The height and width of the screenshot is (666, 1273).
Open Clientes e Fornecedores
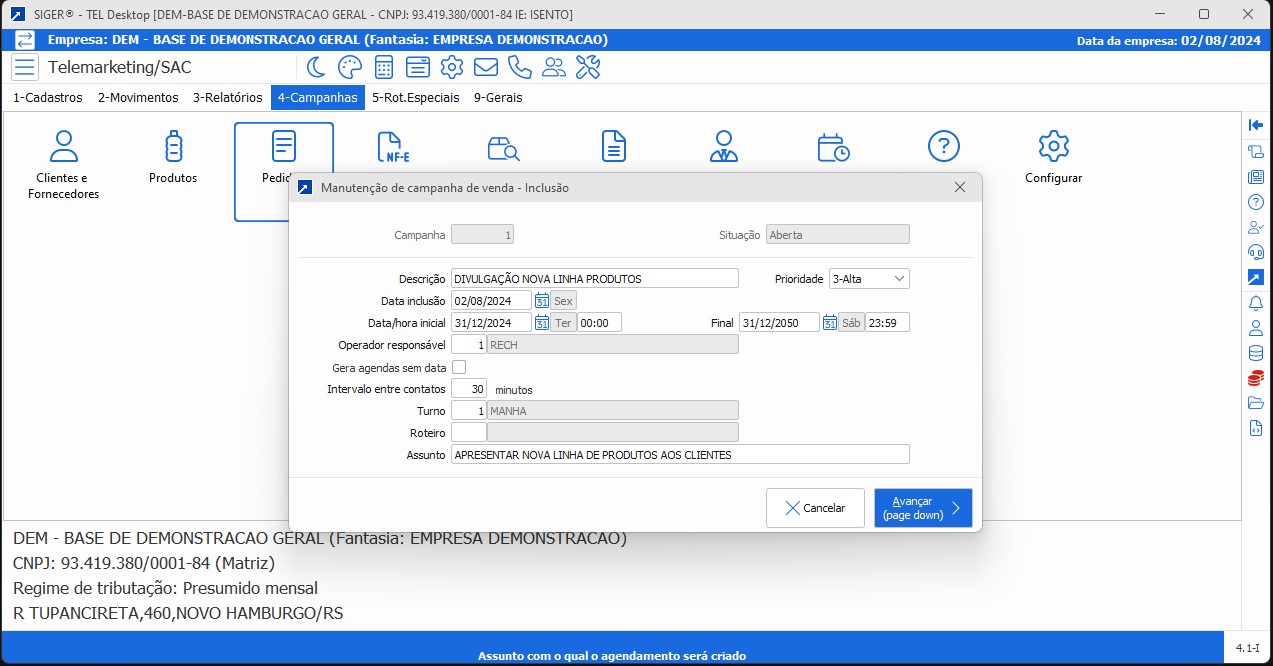tap(63, 165)
